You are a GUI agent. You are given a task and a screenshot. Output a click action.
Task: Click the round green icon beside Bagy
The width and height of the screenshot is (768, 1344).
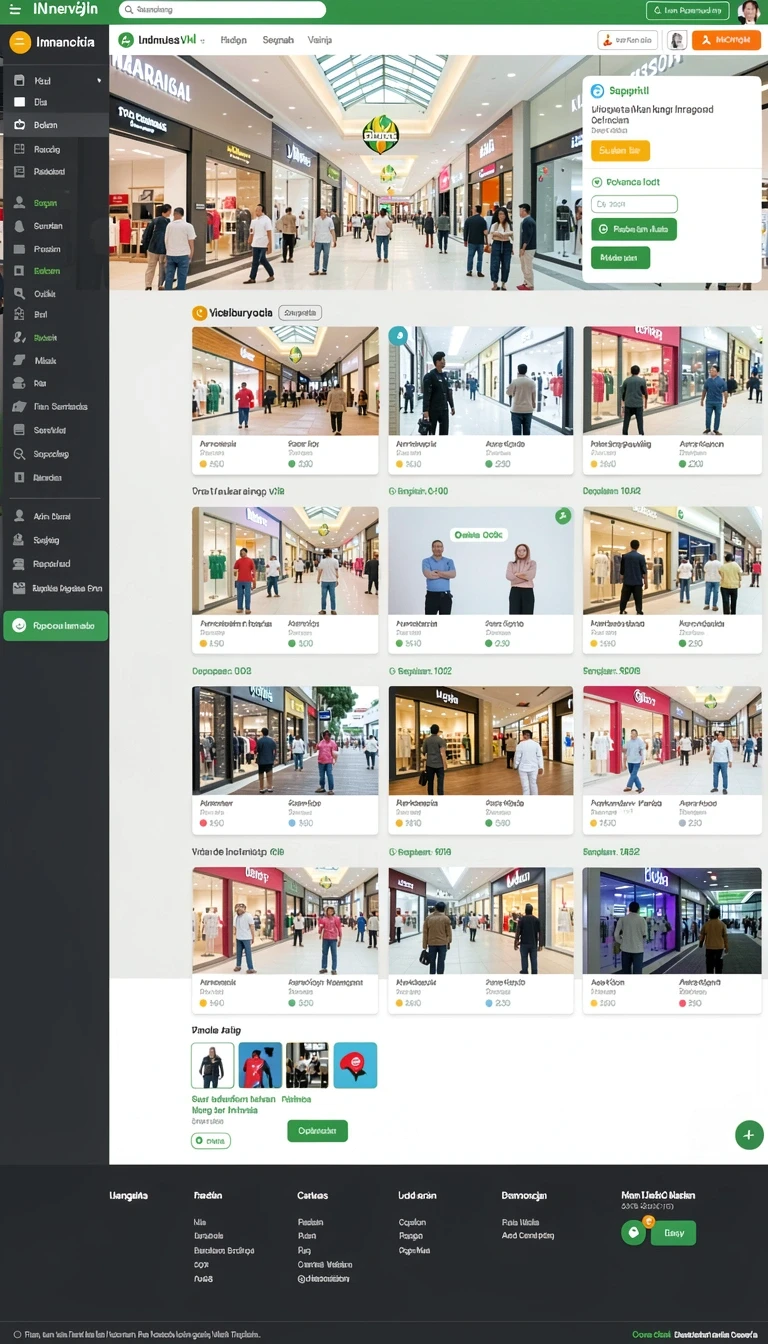[633, 1233]
